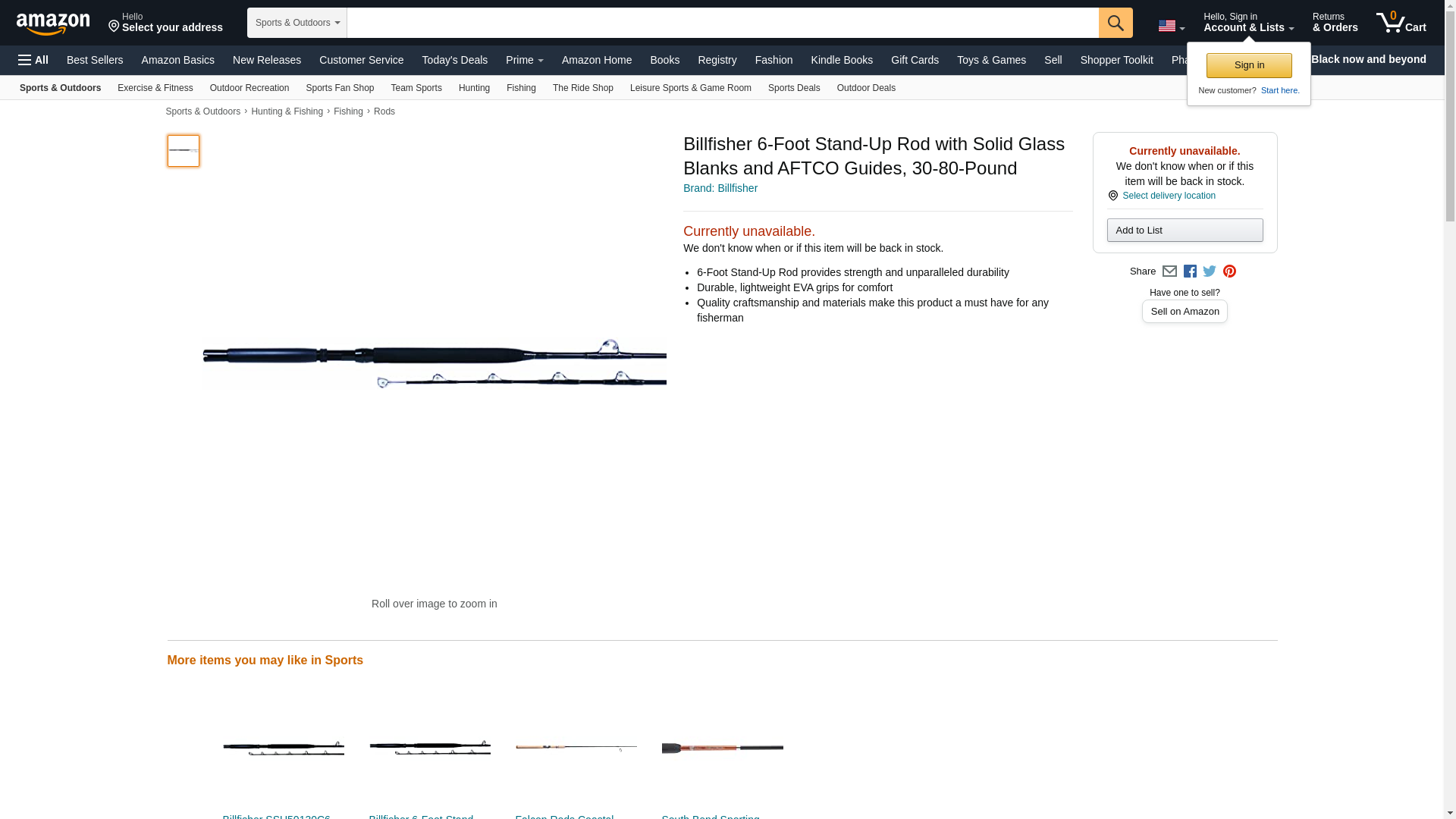Go to the Fishing subcategory tab
1456x819 pixels.
(x=521, y=88)
